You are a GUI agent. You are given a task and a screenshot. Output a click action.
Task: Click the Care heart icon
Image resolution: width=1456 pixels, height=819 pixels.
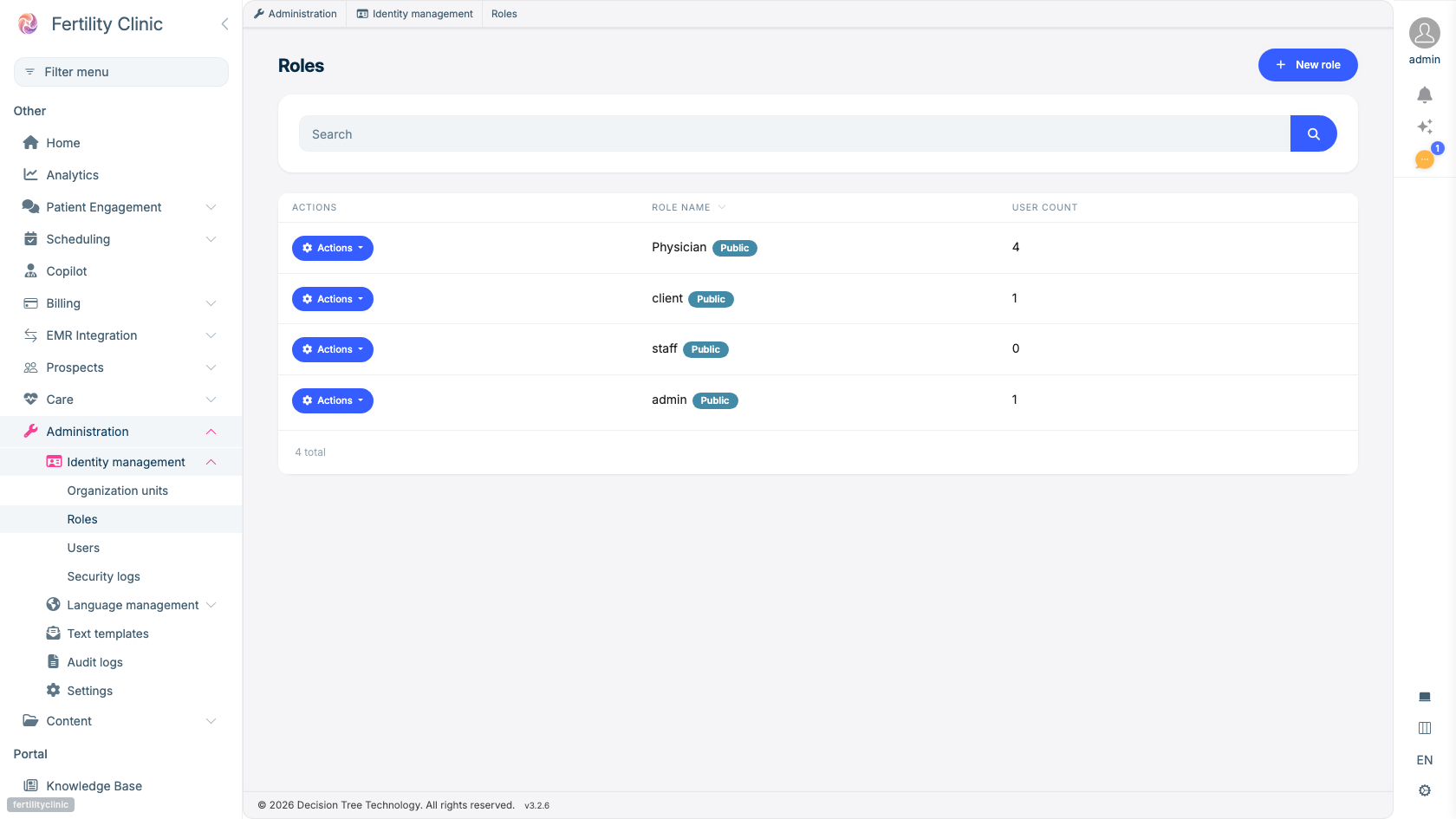pos(31,400)
